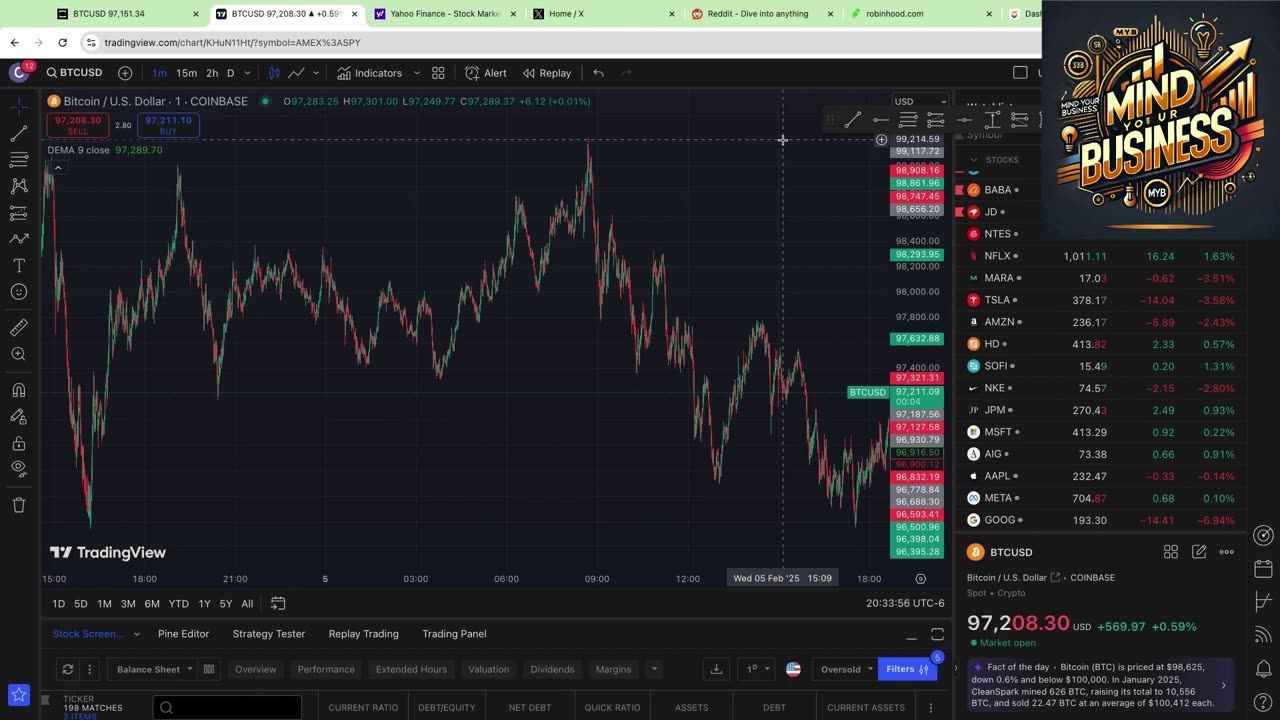Open the Trading Panel tab
This screenshot has width=1280, height=720.
(x=454, y=634)
